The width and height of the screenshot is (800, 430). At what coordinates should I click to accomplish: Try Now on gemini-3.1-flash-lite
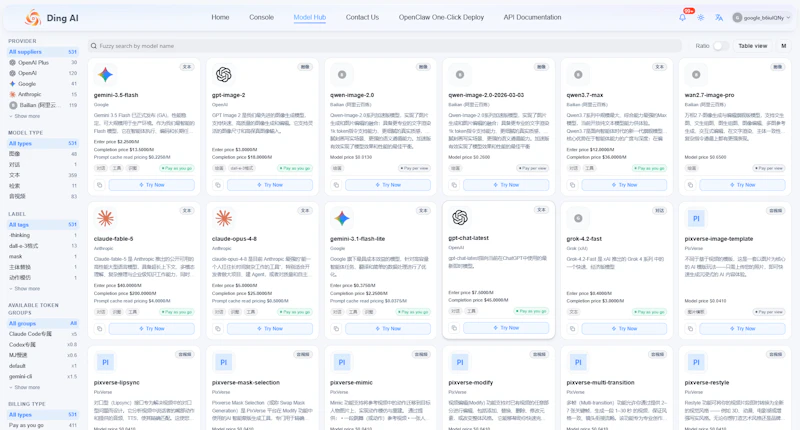tap(388, 328)
